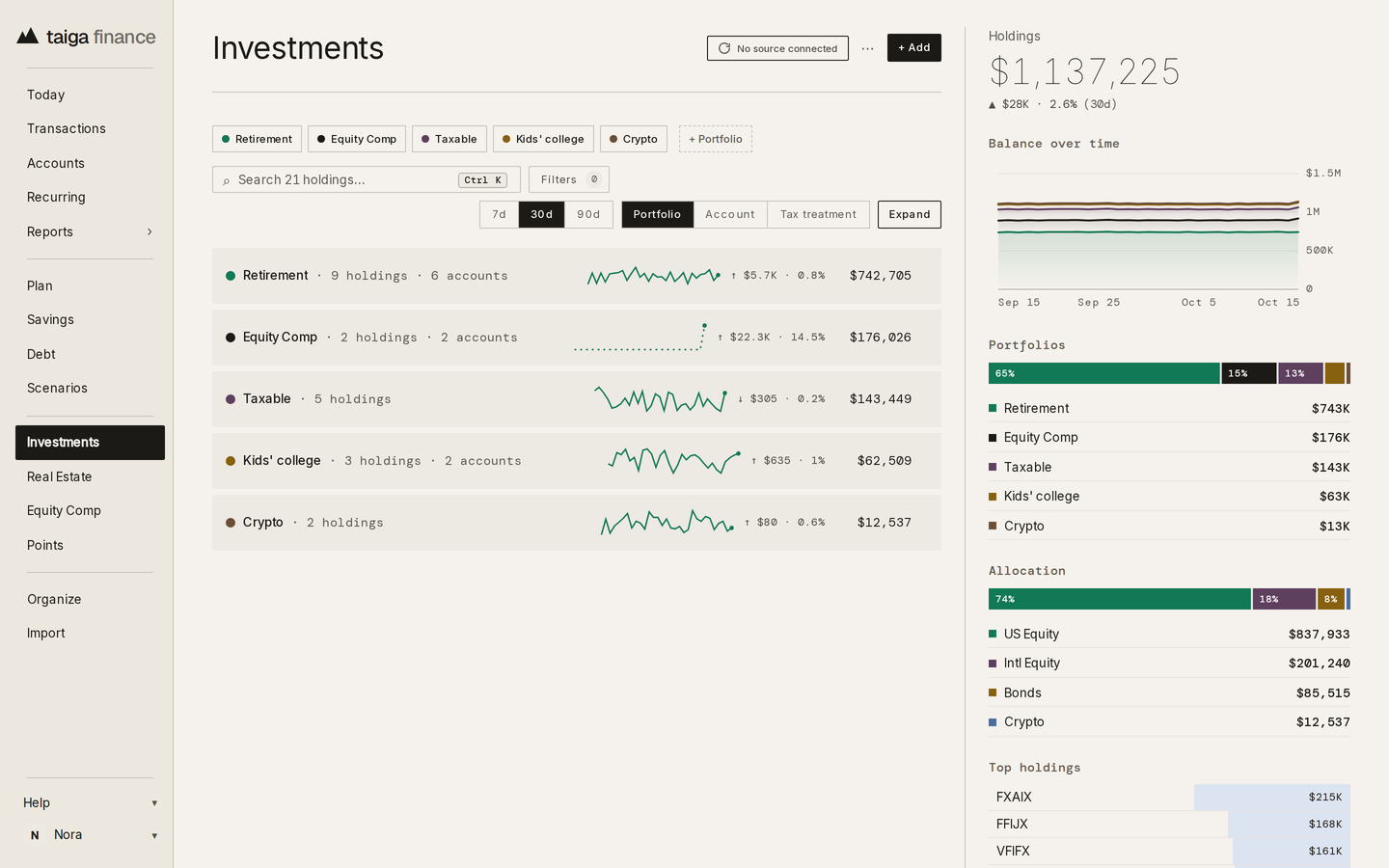The image size is (1389, 868).
Task: Click the magnifier icon in holdings search
Action: [x=227, y=180]
